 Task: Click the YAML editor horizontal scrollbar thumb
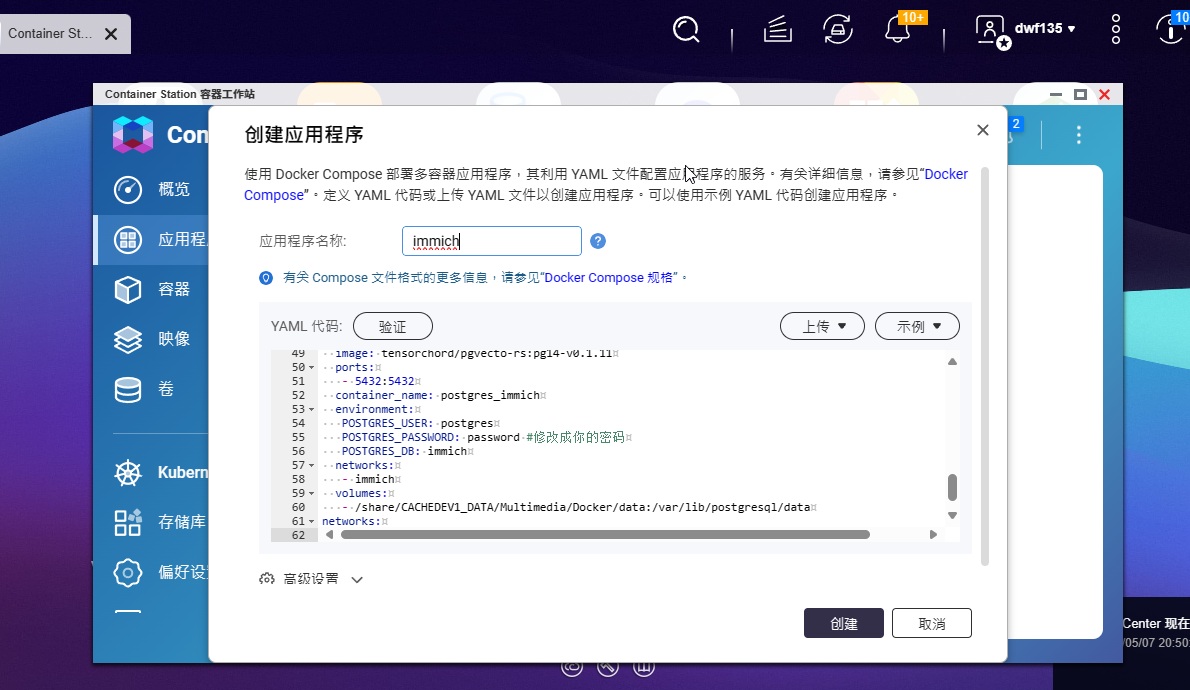[606, 535]
